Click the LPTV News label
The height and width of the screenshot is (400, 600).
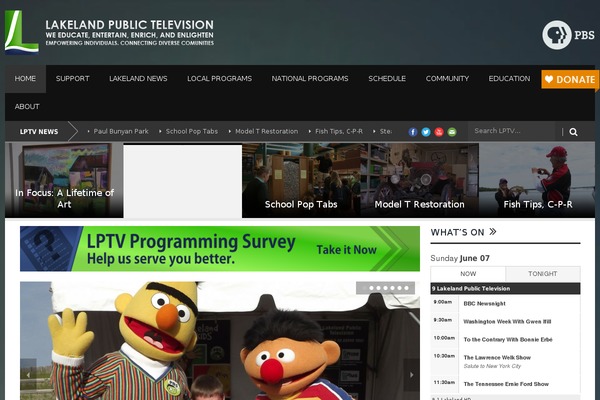point(39,132)
